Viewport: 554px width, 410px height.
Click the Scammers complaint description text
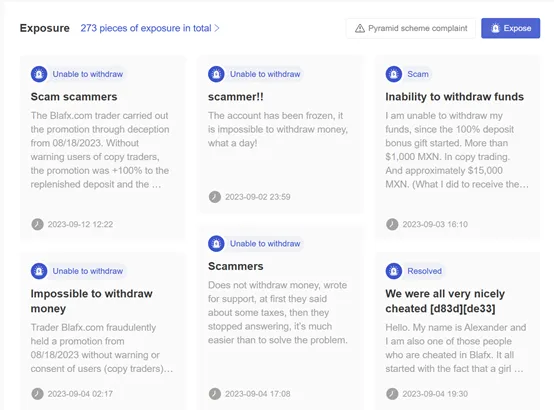tap(278, 312)
